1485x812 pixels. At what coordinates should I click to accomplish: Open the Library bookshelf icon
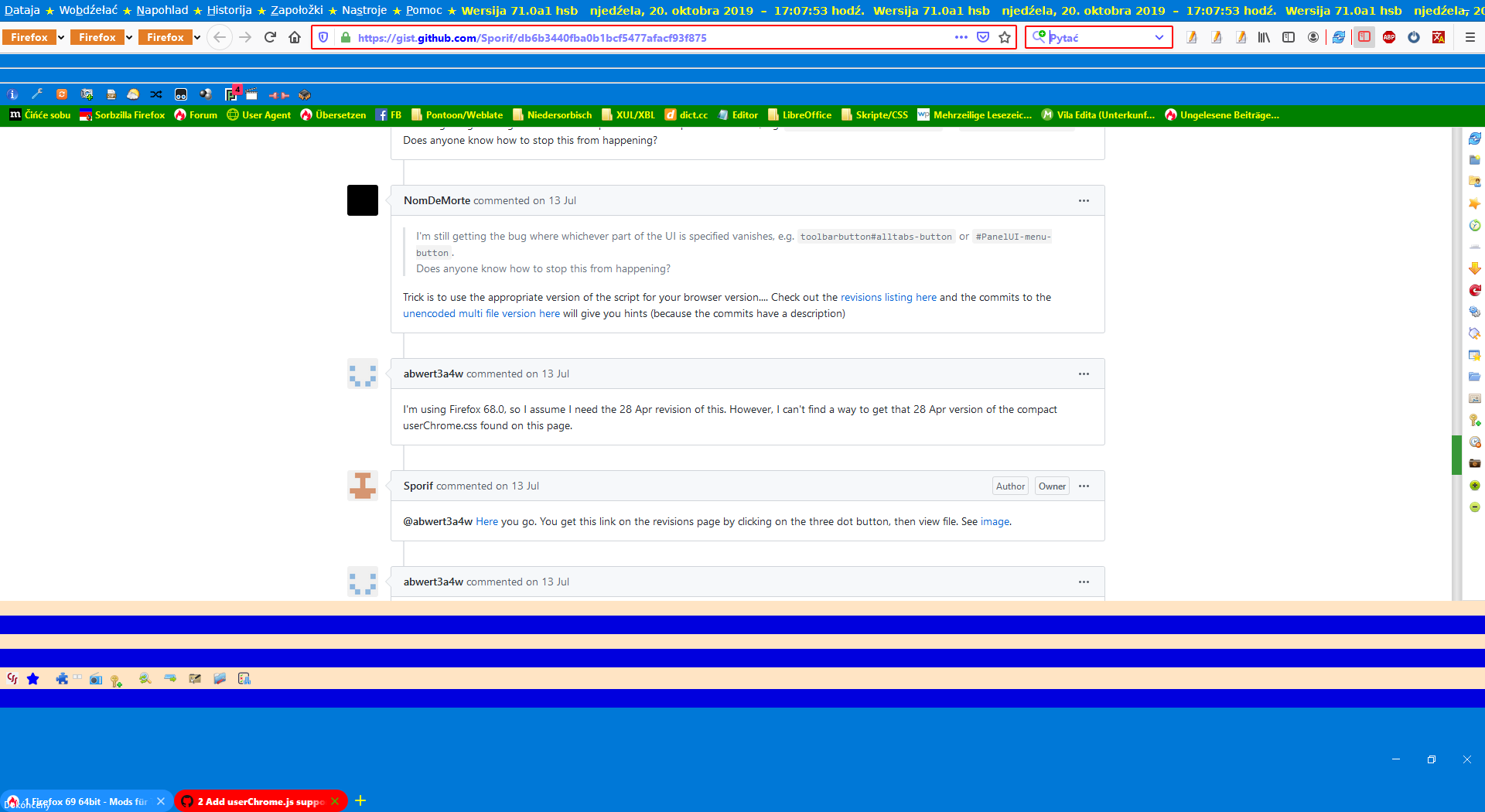click(x=1264, y=37)
